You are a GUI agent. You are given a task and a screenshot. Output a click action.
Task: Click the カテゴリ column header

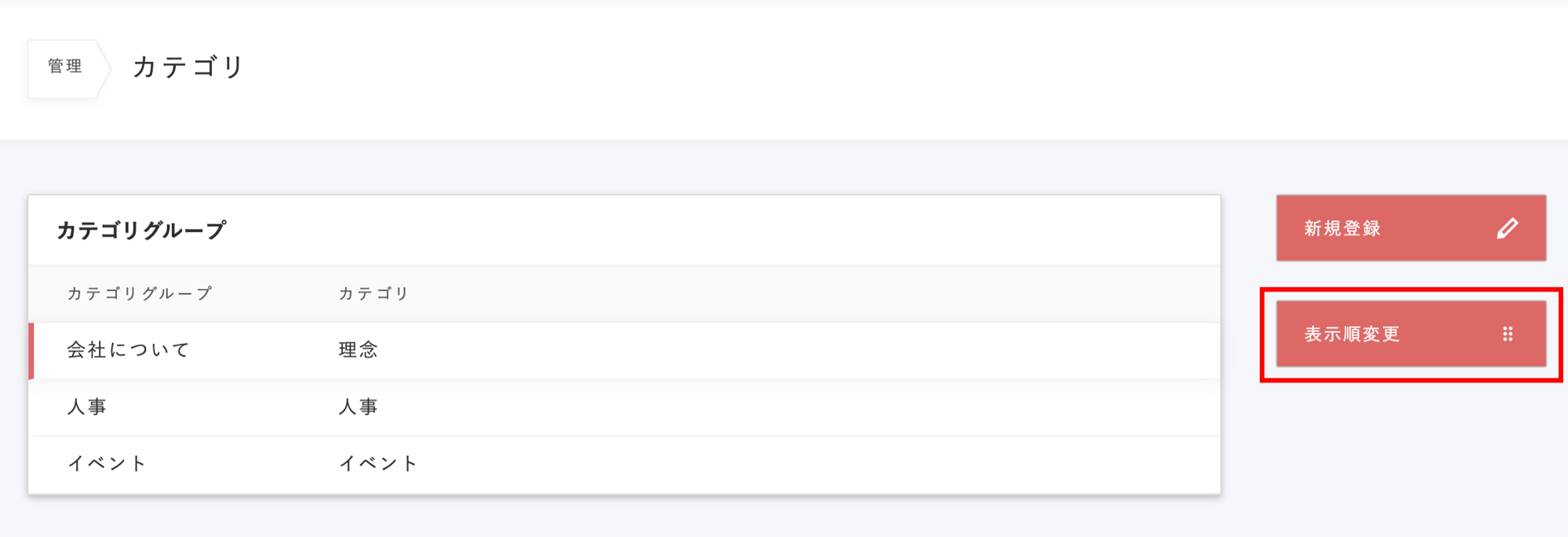373,293
